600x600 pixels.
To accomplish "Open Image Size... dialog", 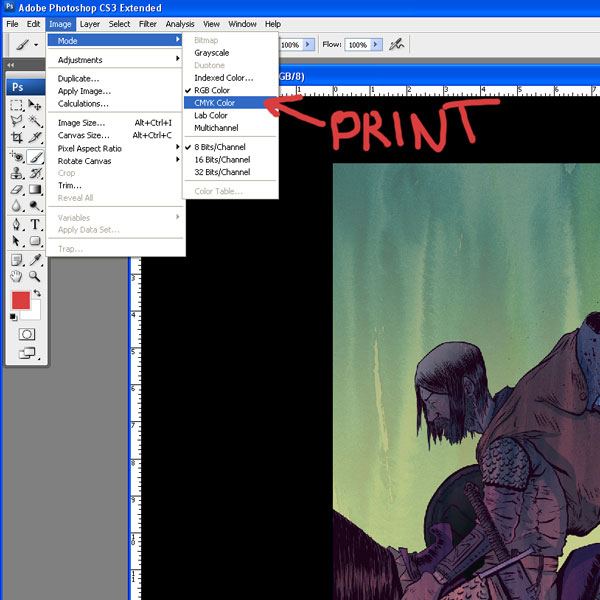I will [x=114, y=123].
